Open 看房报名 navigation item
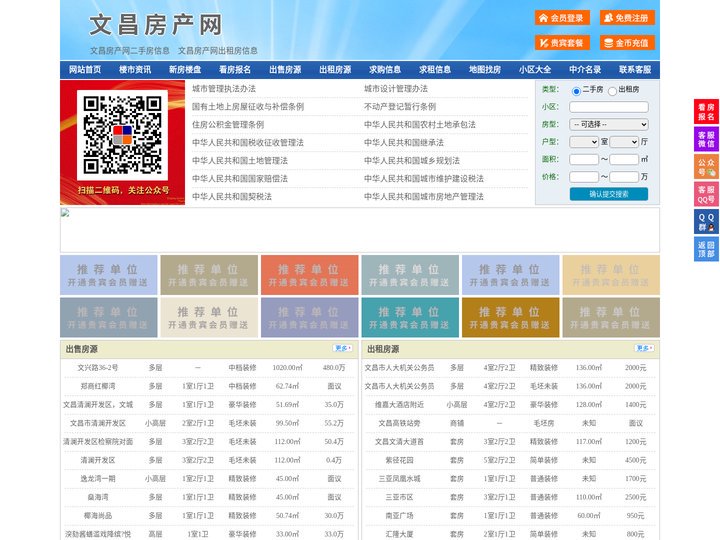Screen dimensions: 720x540 tap(235, 70)
